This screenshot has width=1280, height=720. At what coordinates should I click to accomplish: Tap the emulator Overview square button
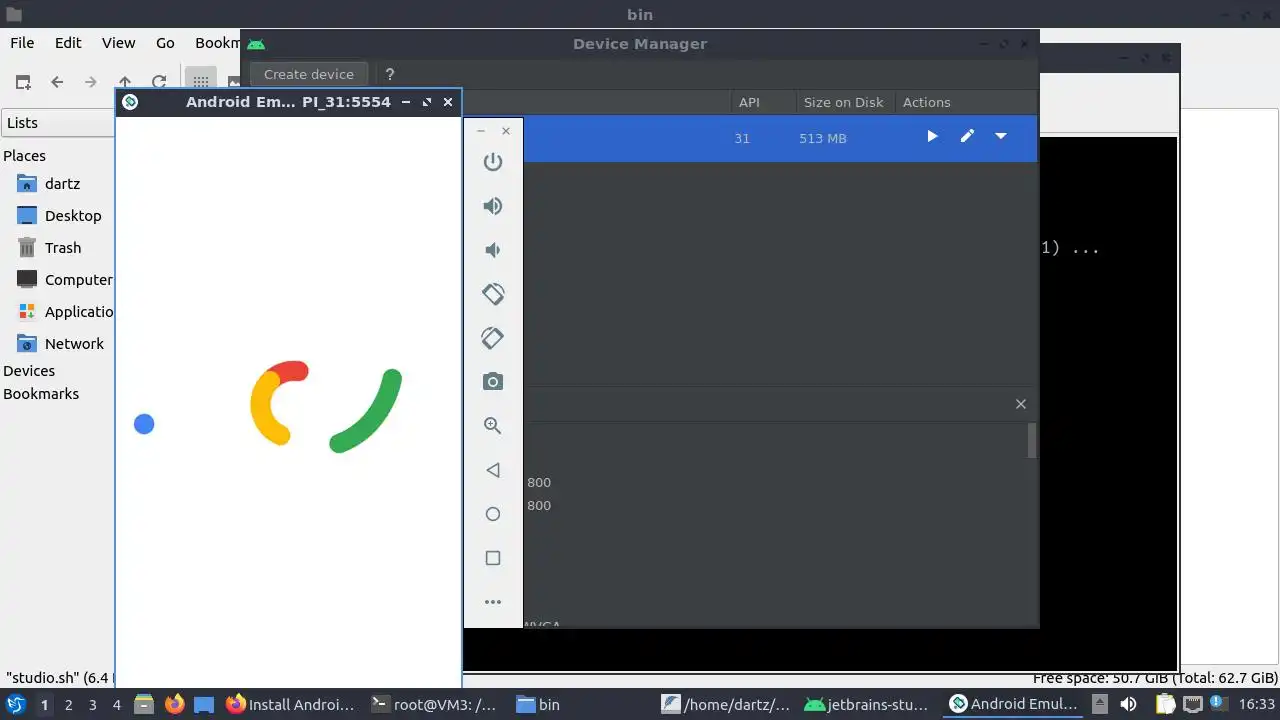492,558
